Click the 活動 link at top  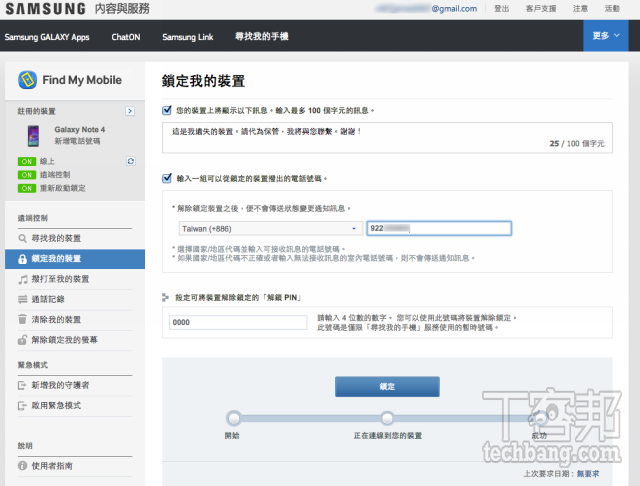pyautogui.click(x=612, y=9)
